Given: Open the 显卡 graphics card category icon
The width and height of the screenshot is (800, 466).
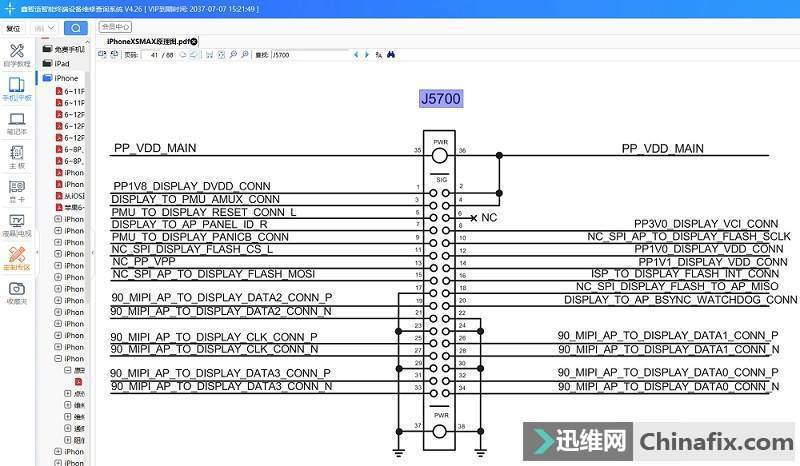Looking at the screenshot, I should (x=17, y=191).
